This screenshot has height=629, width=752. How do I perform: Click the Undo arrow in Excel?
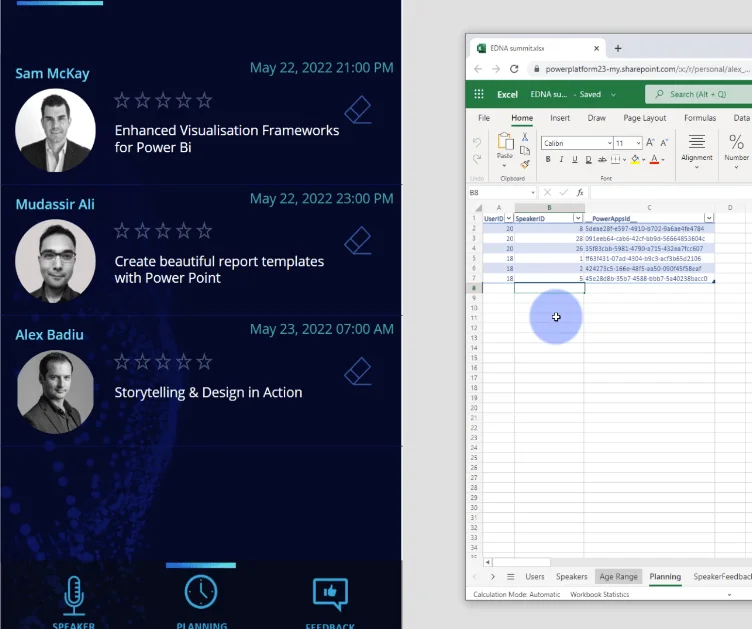[477, 142]
